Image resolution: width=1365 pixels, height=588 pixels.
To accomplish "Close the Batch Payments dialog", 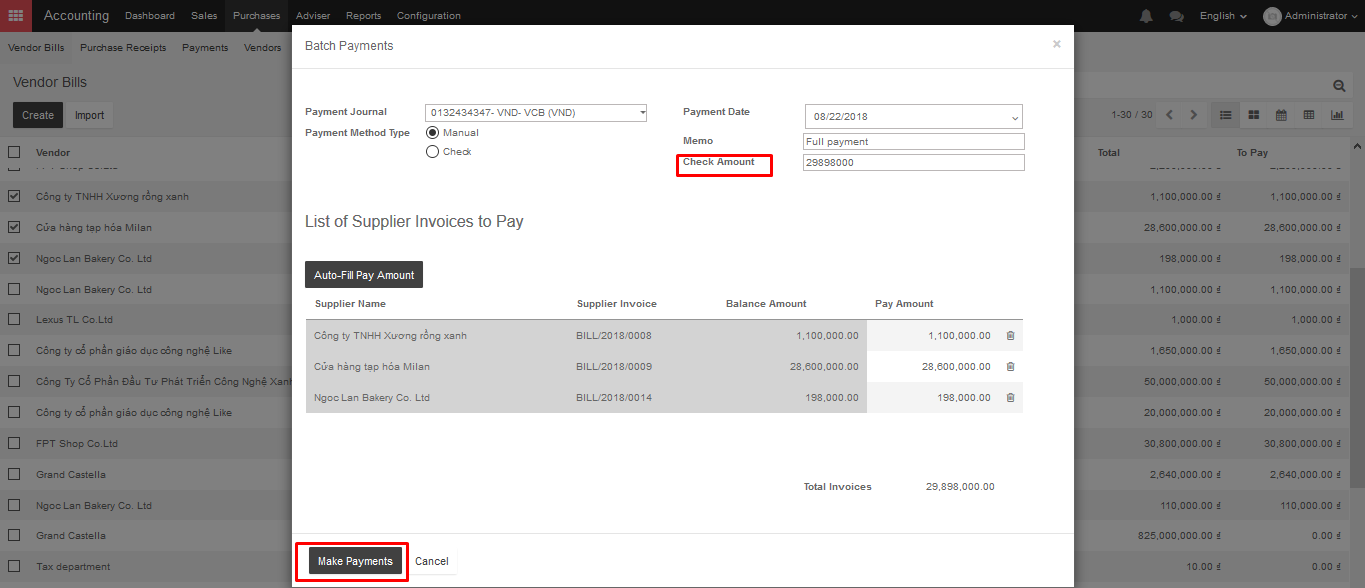I will tap(1057, 44).
